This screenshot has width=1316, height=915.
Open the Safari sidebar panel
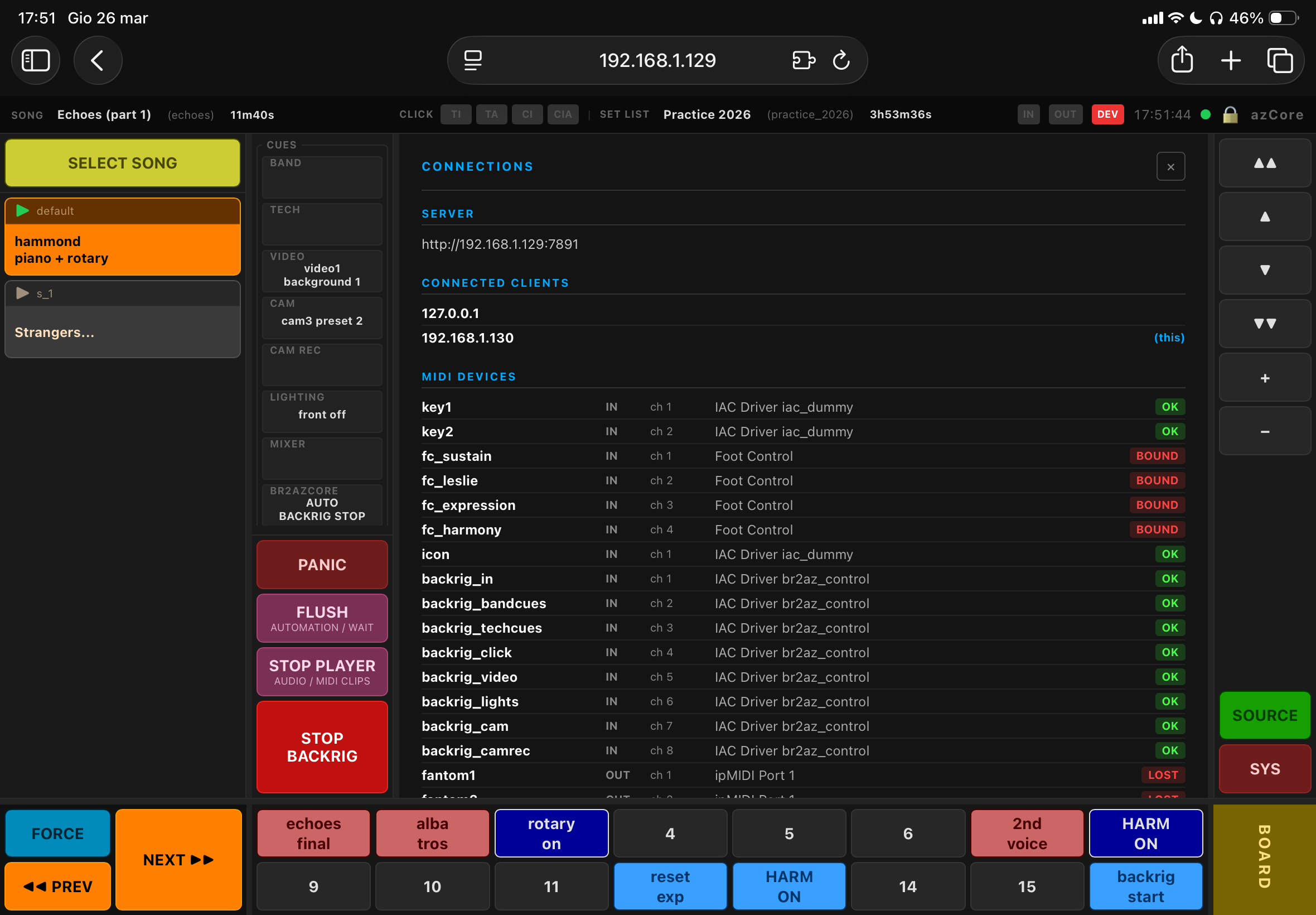point(36,60)
